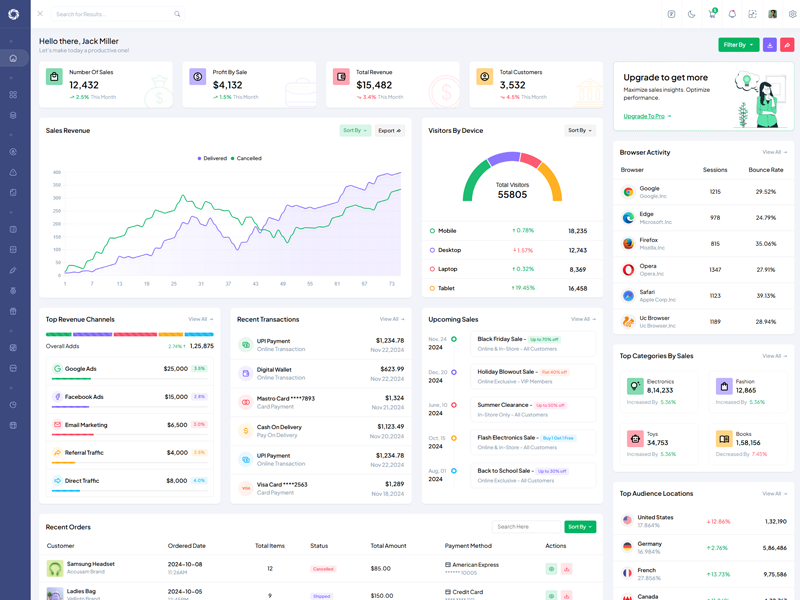Open the user profile avatar
Viewport: 800px width, 600px height.
(x=773, y=14)
